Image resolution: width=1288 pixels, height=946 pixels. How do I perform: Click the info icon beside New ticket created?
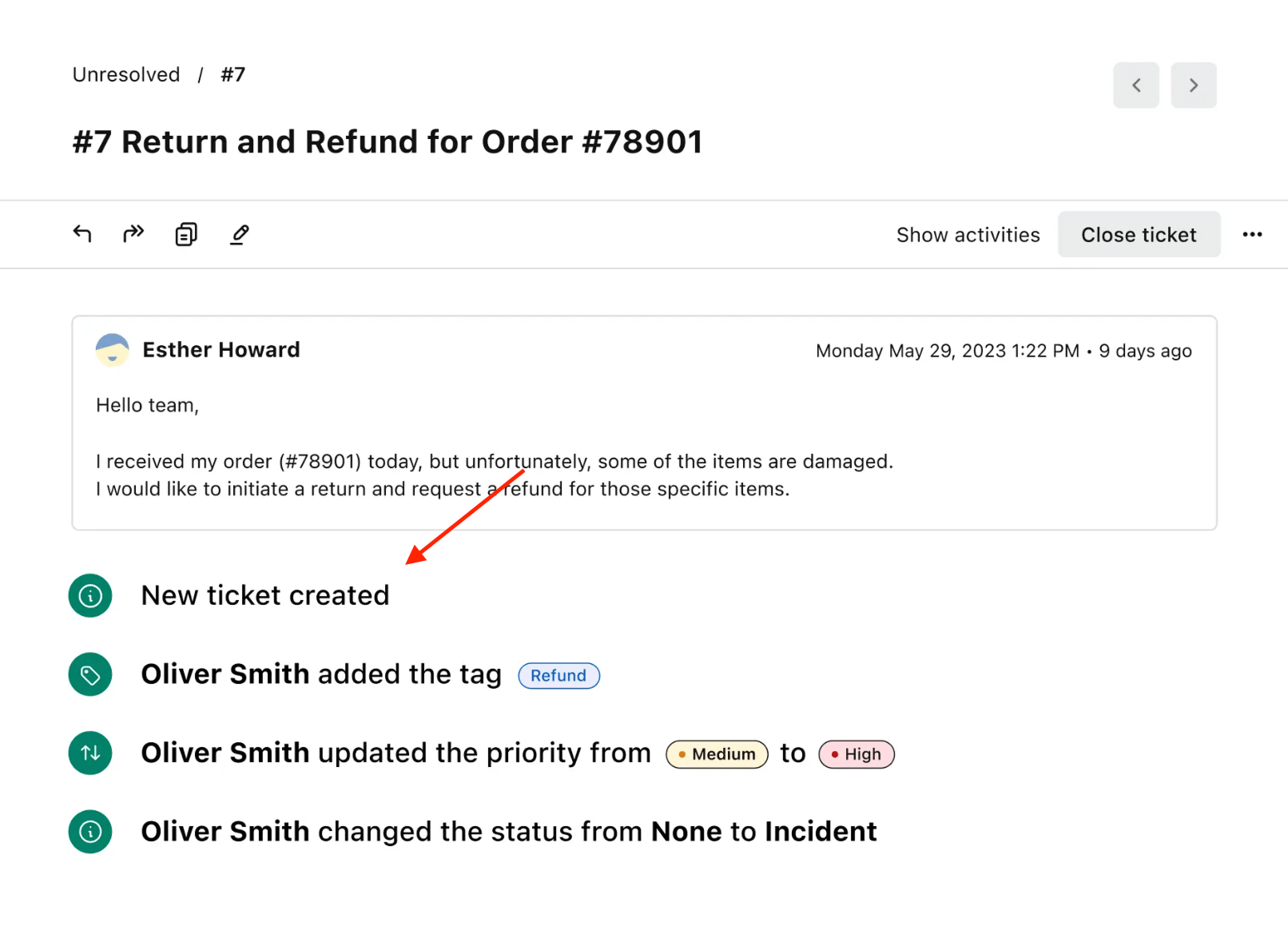89,595
